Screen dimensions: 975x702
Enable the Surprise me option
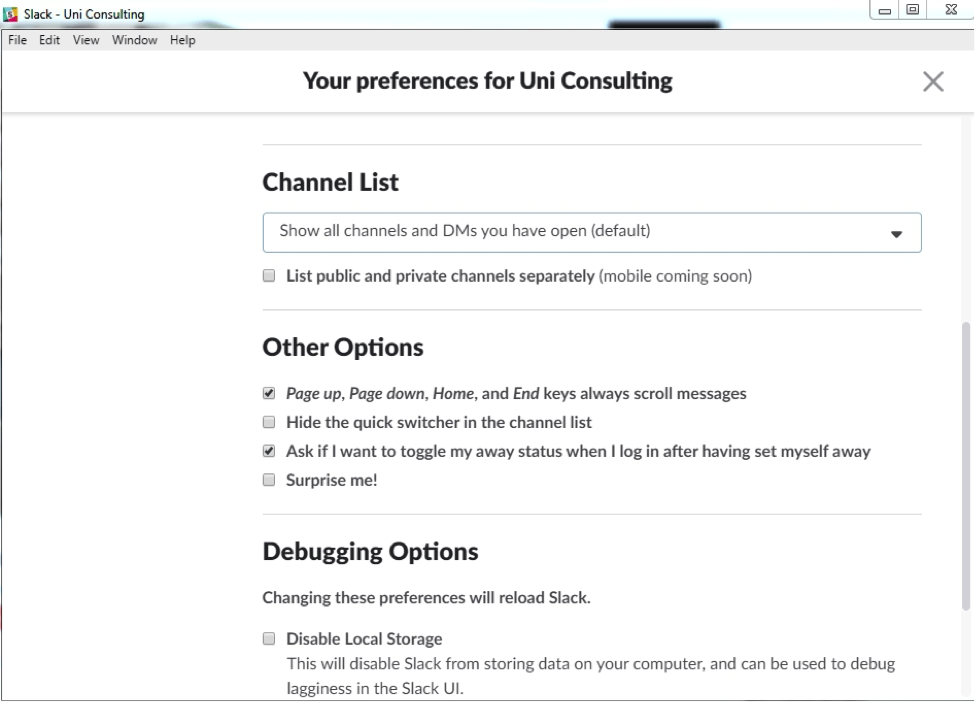point(268,479)
